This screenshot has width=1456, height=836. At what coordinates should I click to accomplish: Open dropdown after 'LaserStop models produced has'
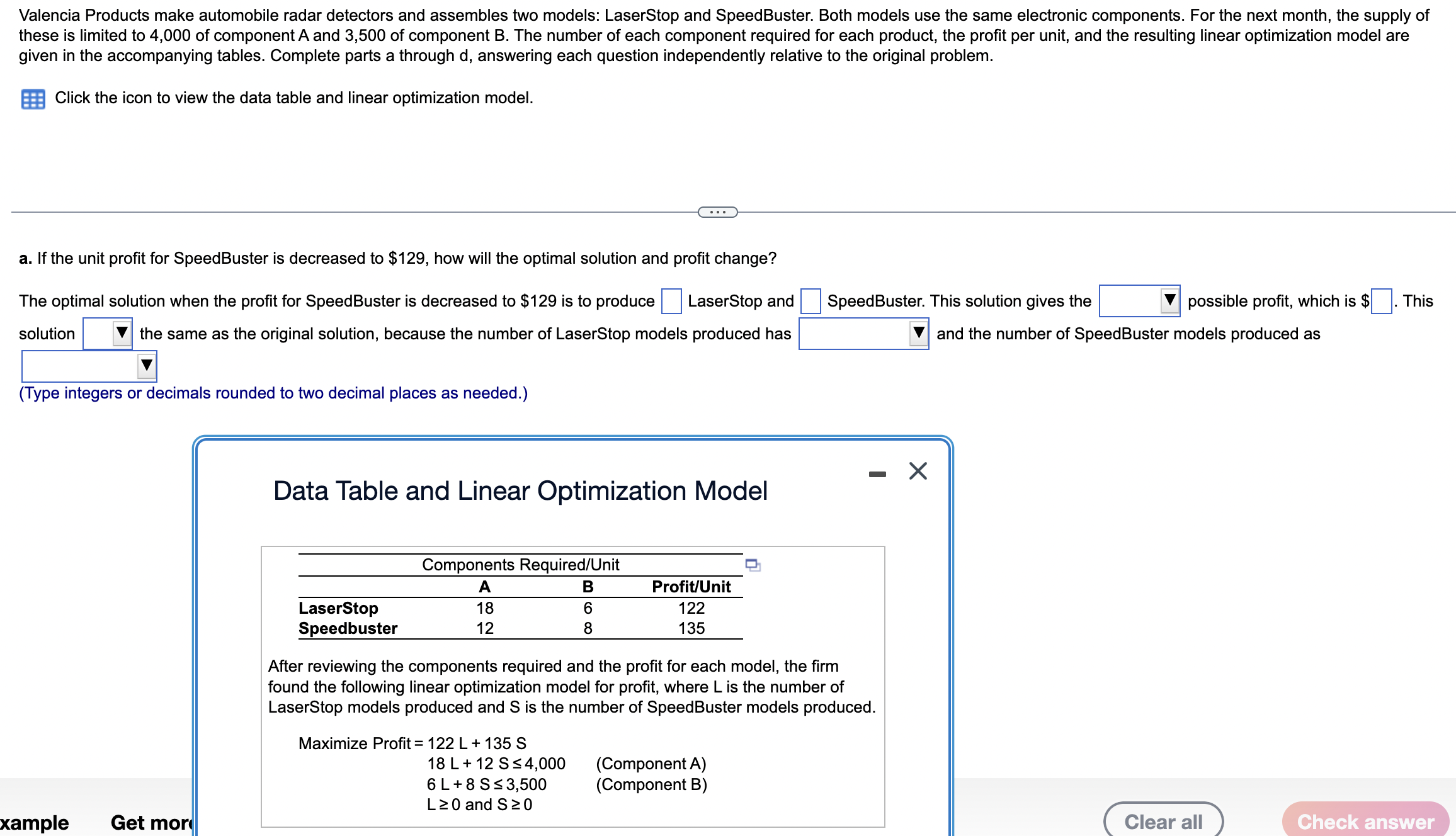863,334
